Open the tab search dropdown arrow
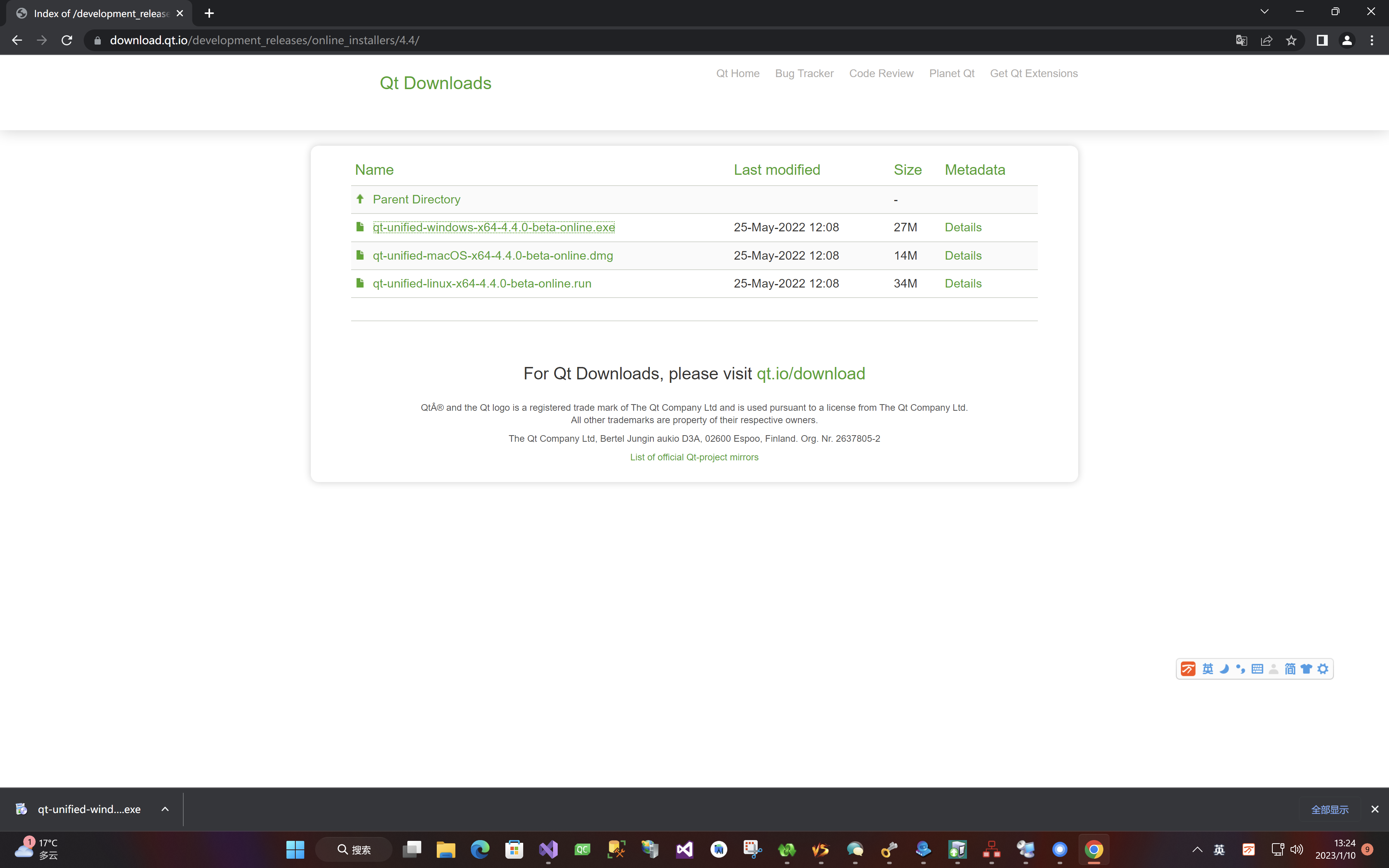The width and height of the screenshot is (1389, 868). click(1264, 12)
